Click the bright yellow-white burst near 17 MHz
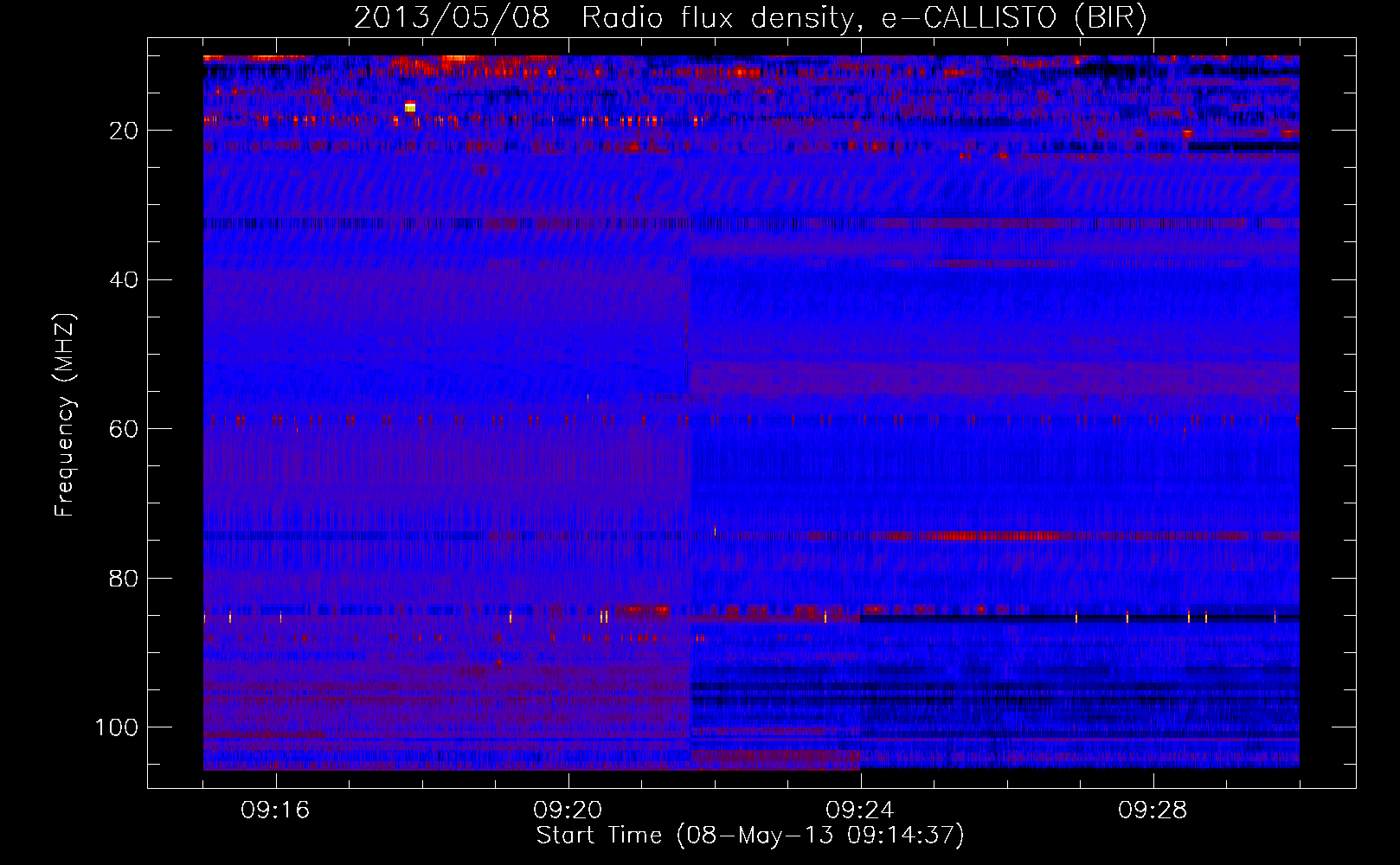This screenshot has width=1400, height=865. (x=410, y=106)
